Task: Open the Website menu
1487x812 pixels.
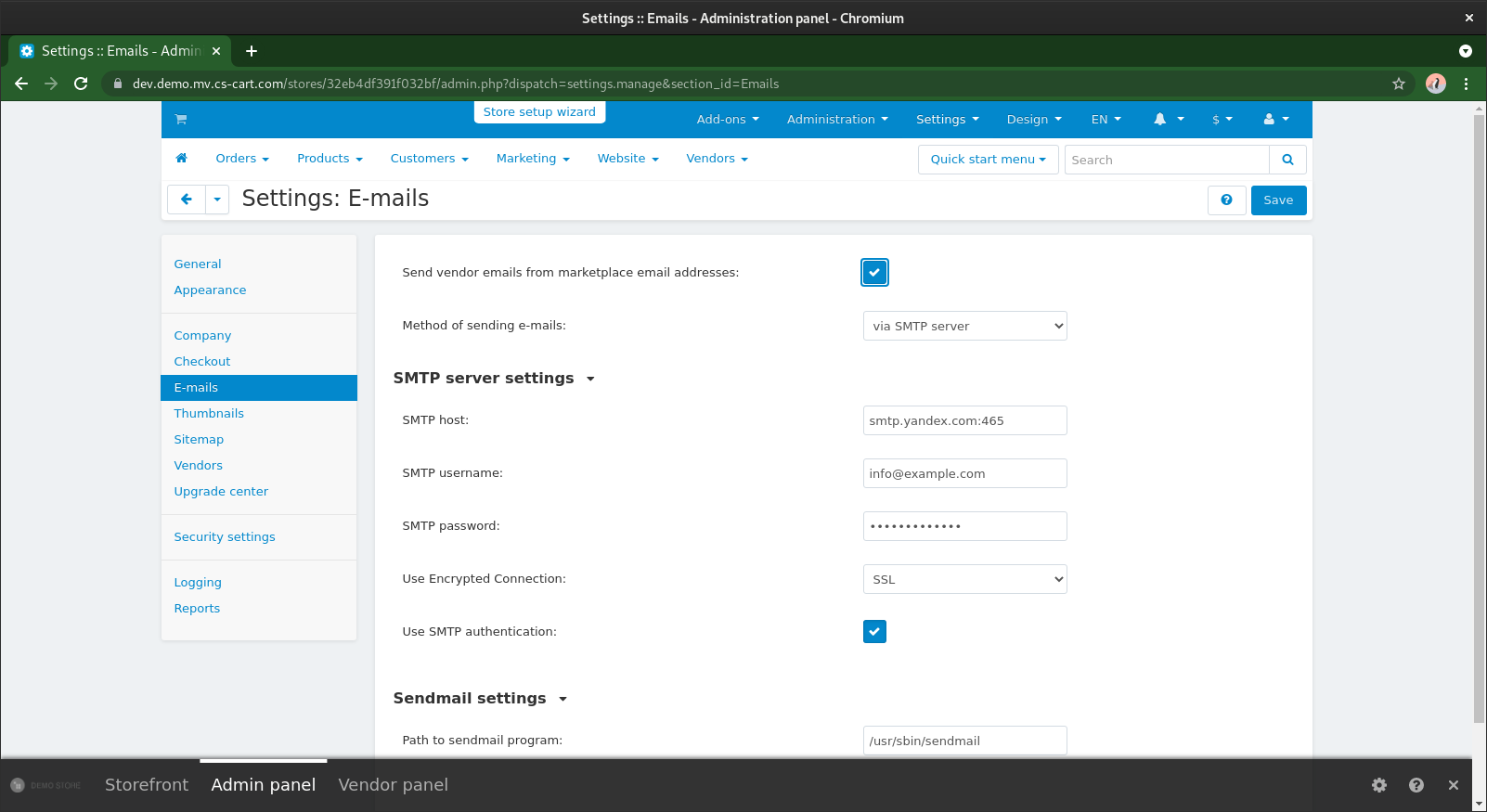Action: coord(628,159)
